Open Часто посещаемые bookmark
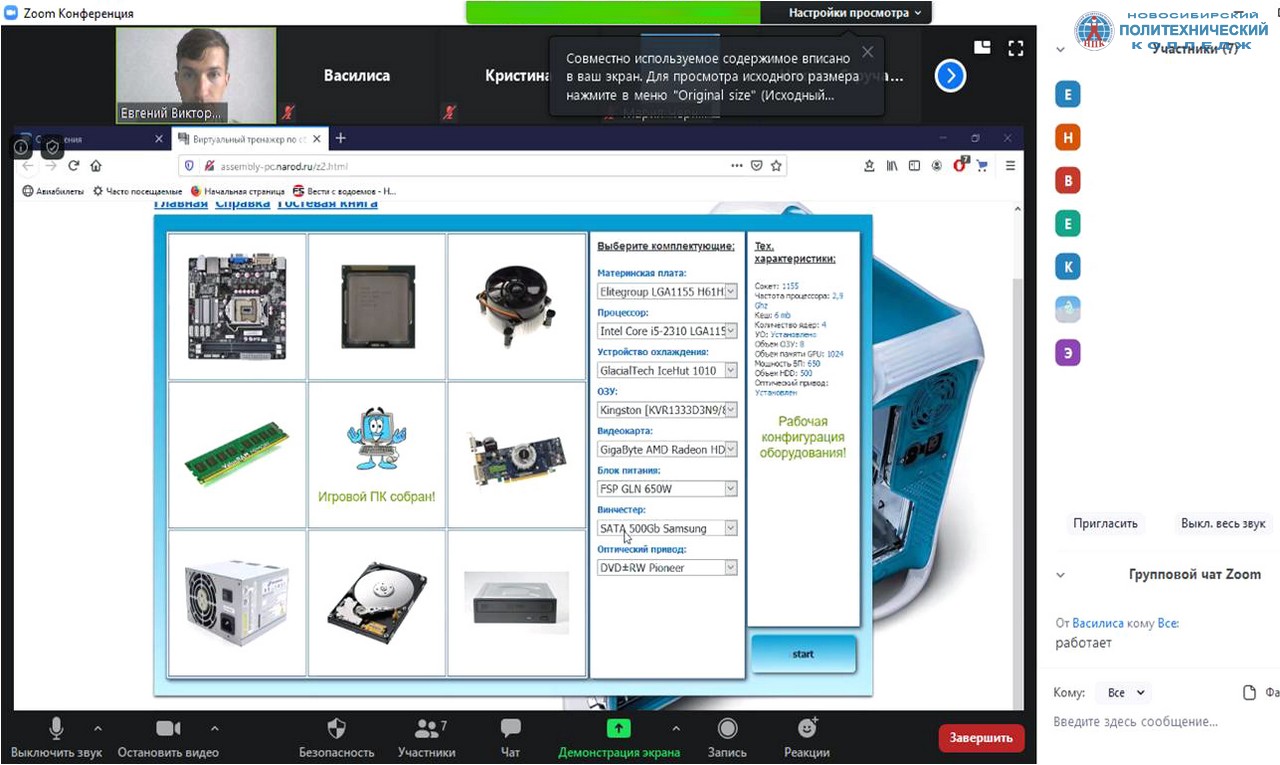This screenshot has width=1280, height=765. [137, 191]
